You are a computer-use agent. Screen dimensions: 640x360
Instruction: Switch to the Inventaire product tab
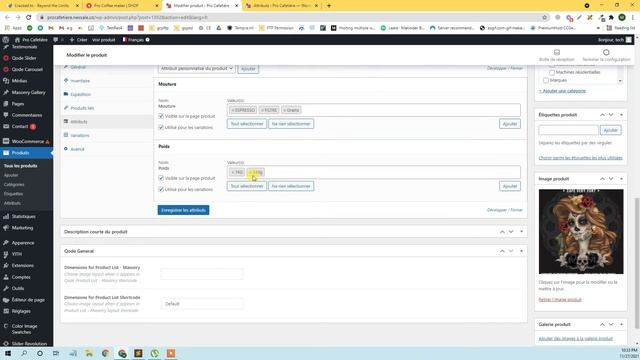(80, 81)
